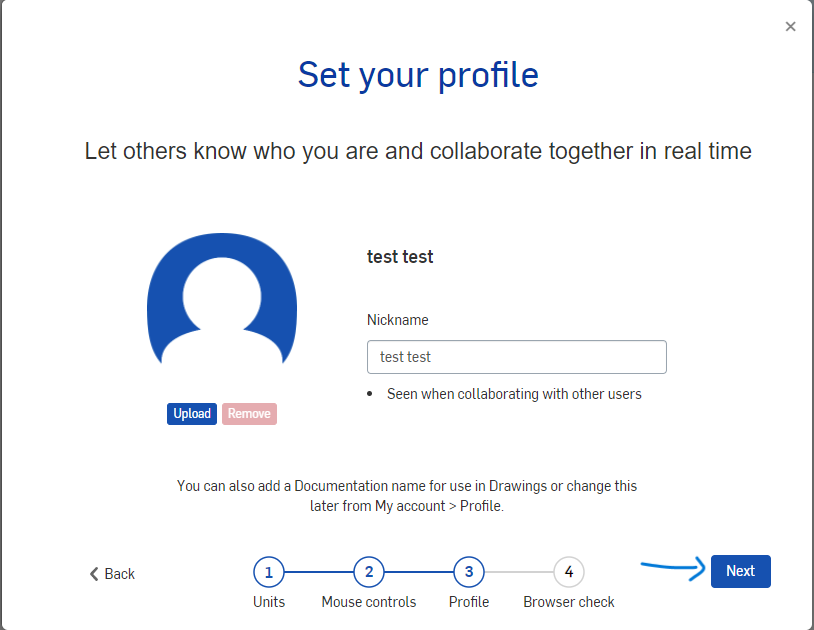This screenshot has width=814, height=630.
Task: Select the step 2 circle
Action: click(x=369, y=573)
